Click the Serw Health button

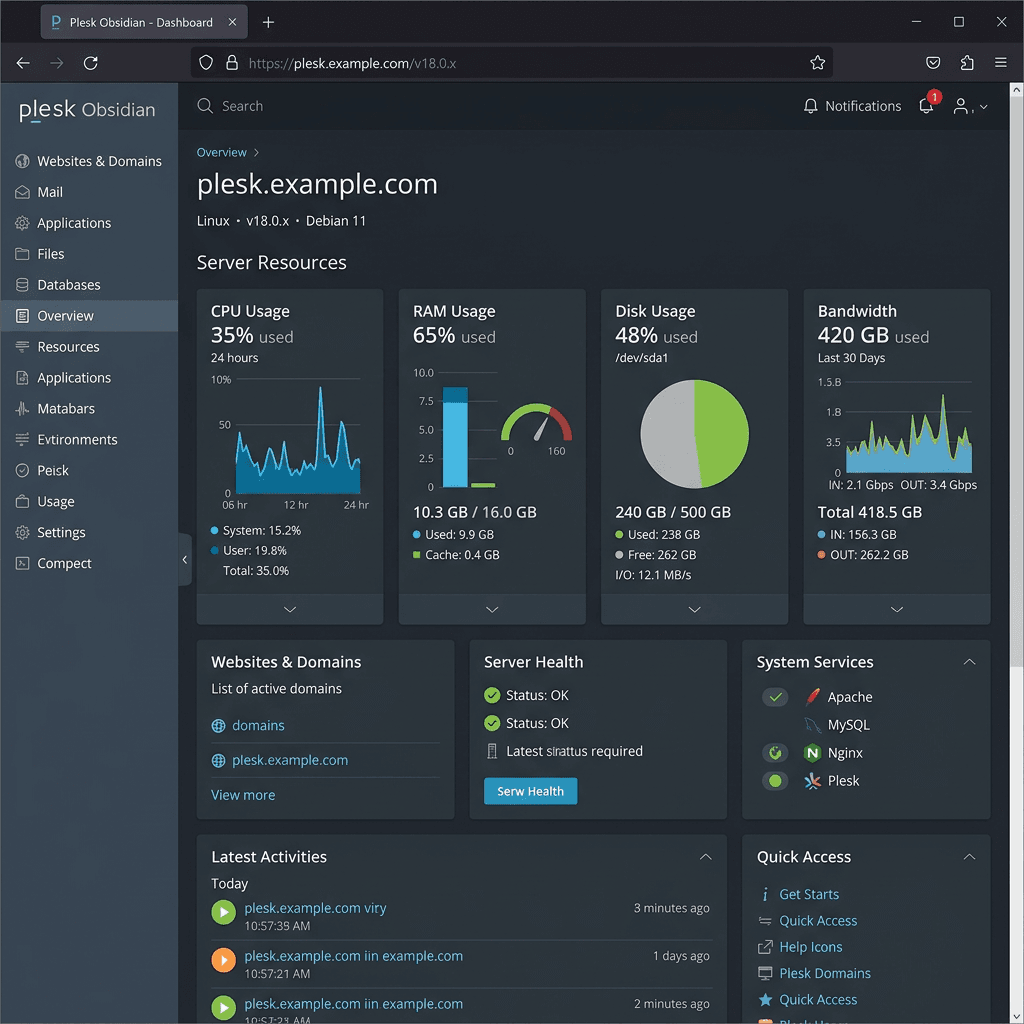(x=530, y=791)
